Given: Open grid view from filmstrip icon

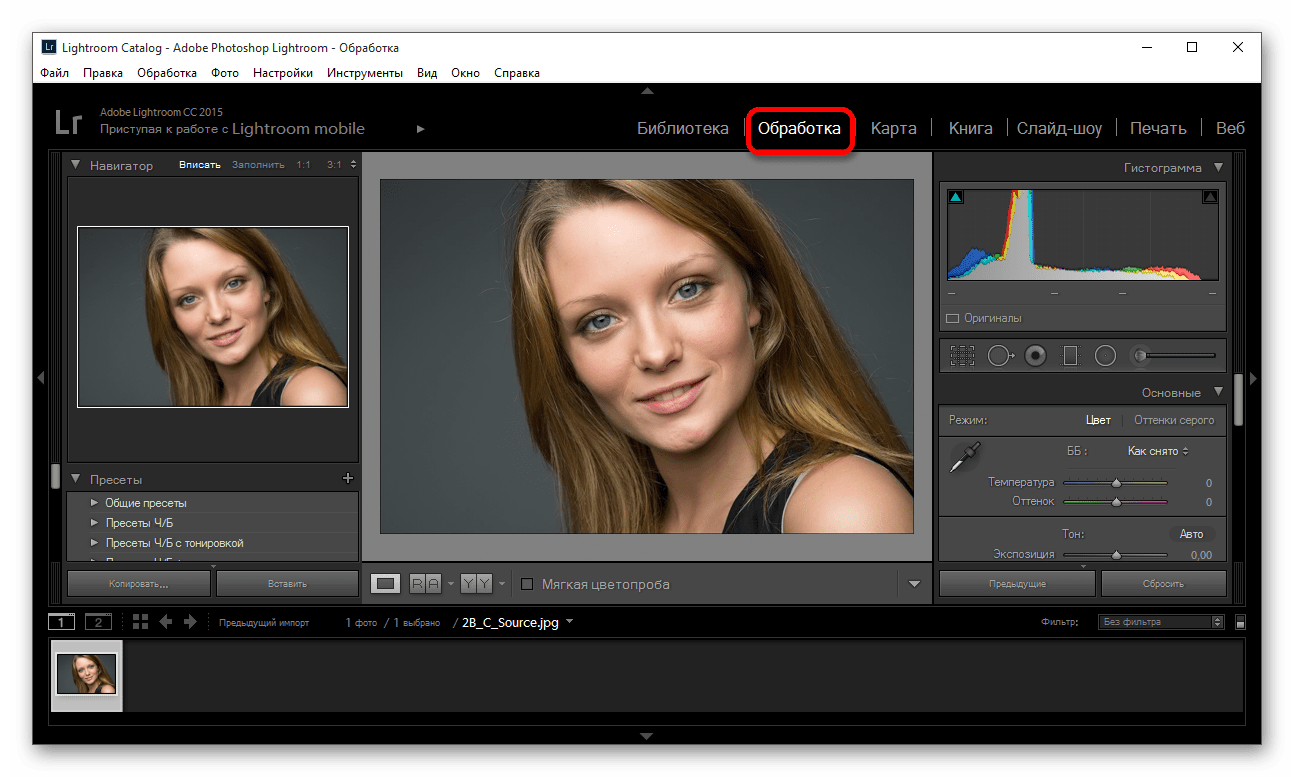Looking at the screenshot, I should [x=140, y=622].
